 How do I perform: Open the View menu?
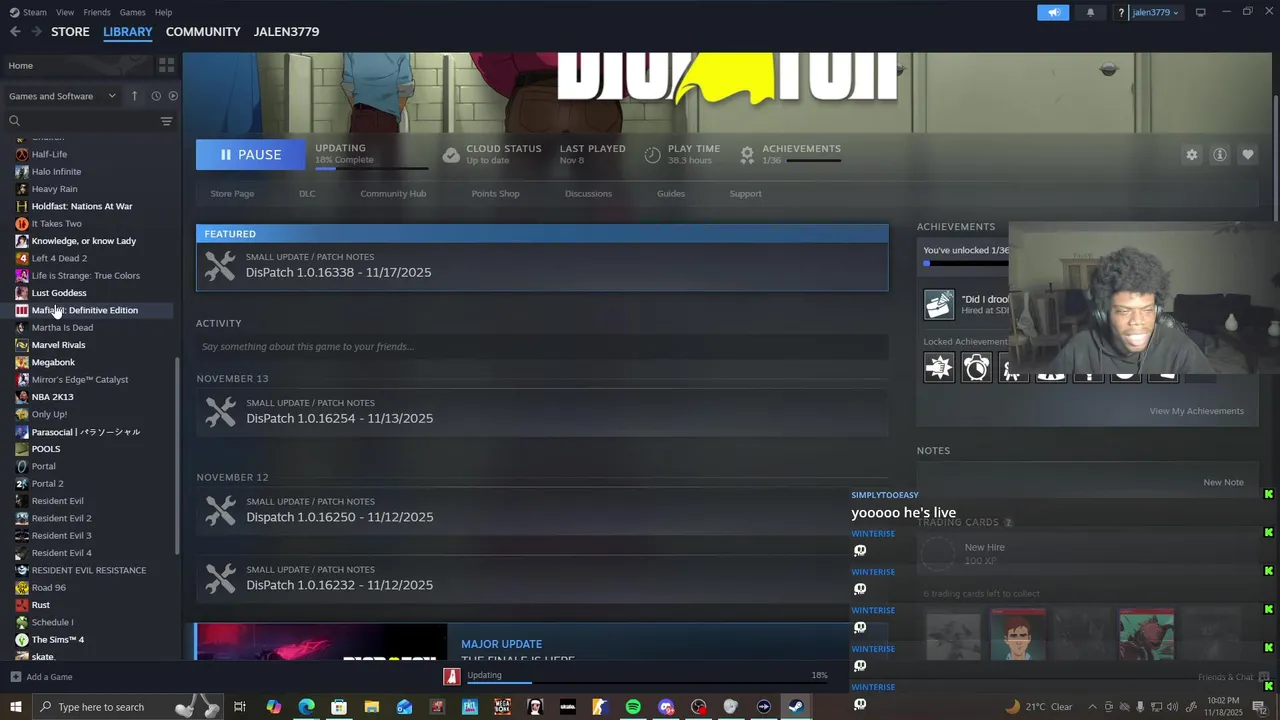click(65, 12)
